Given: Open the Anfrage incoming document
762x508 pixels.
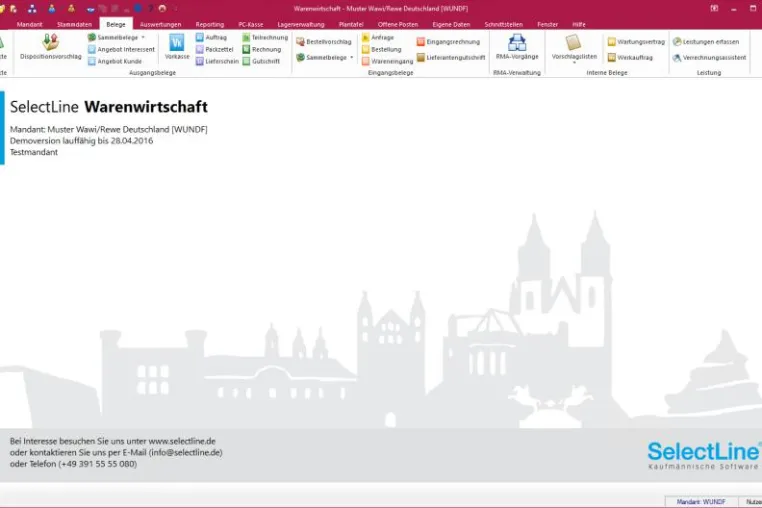Looking at the screenshot, I should point(378,37).
